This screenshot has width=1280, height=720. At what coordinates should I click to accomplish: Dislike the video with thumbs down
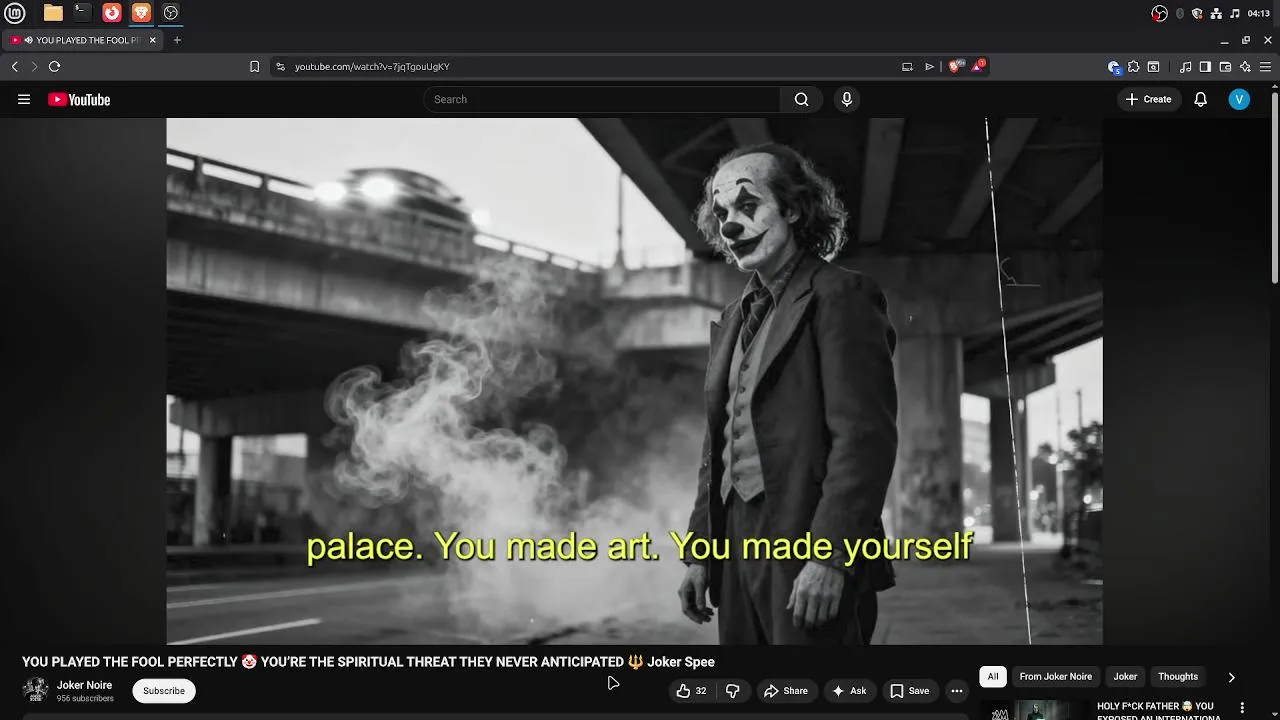click(732, 691)
